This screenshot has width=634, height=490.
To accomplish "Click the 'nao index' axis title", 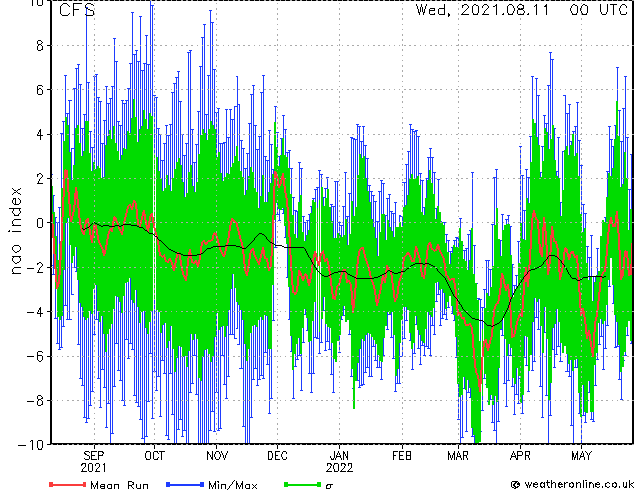I will pos(15,231).
